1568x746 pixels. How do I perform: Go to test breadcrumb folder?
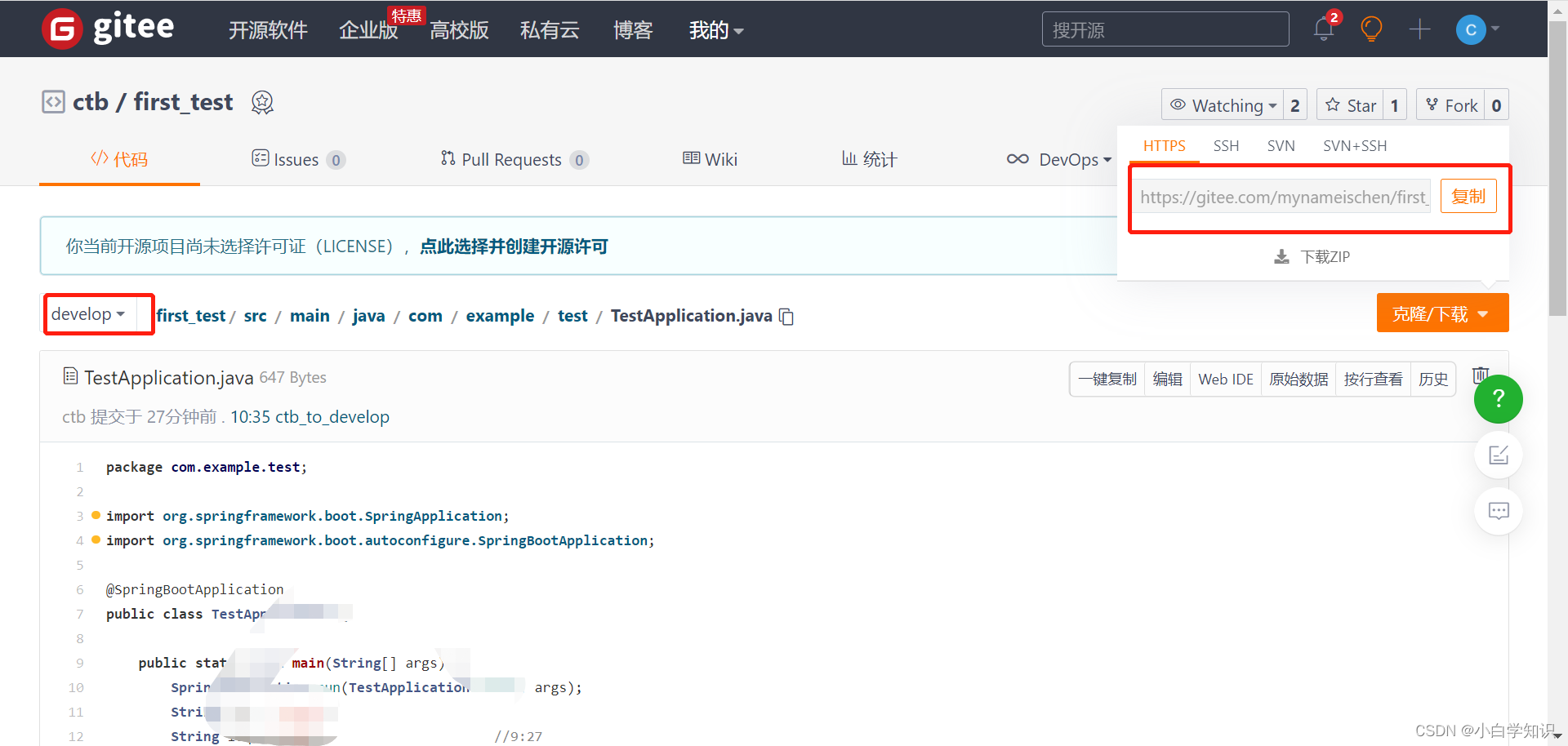(572, 316)
